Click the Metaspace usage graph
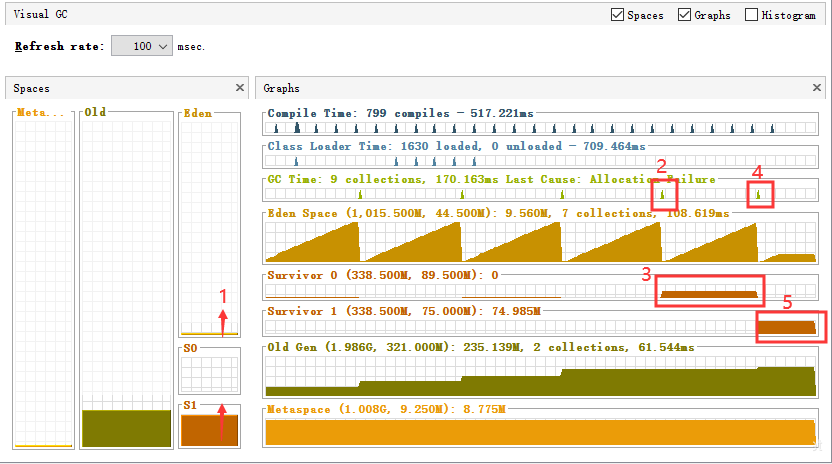832x464 pixels. pyautogui.click(x=540, y=432)
